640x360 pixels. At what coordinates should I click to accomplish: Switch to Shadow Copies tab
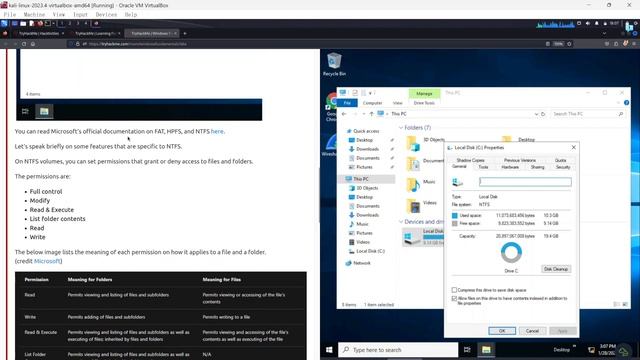(x=470, y=160)
